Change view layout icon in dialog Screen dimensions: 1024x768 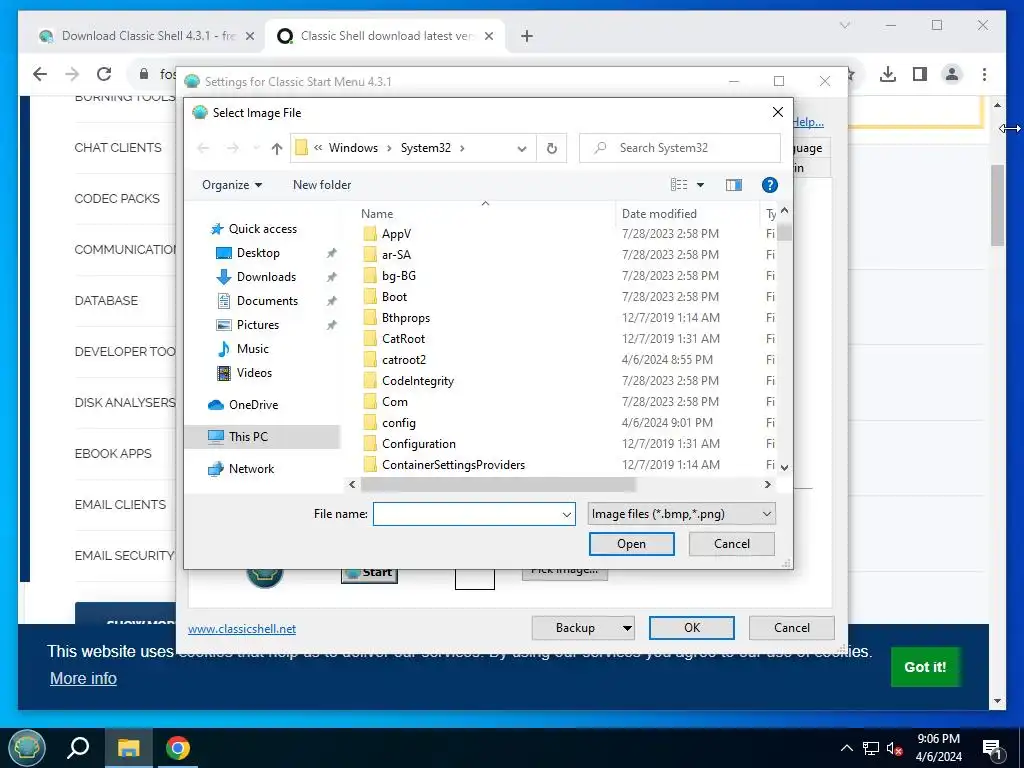pyautogui.click(x=679, y=185)
